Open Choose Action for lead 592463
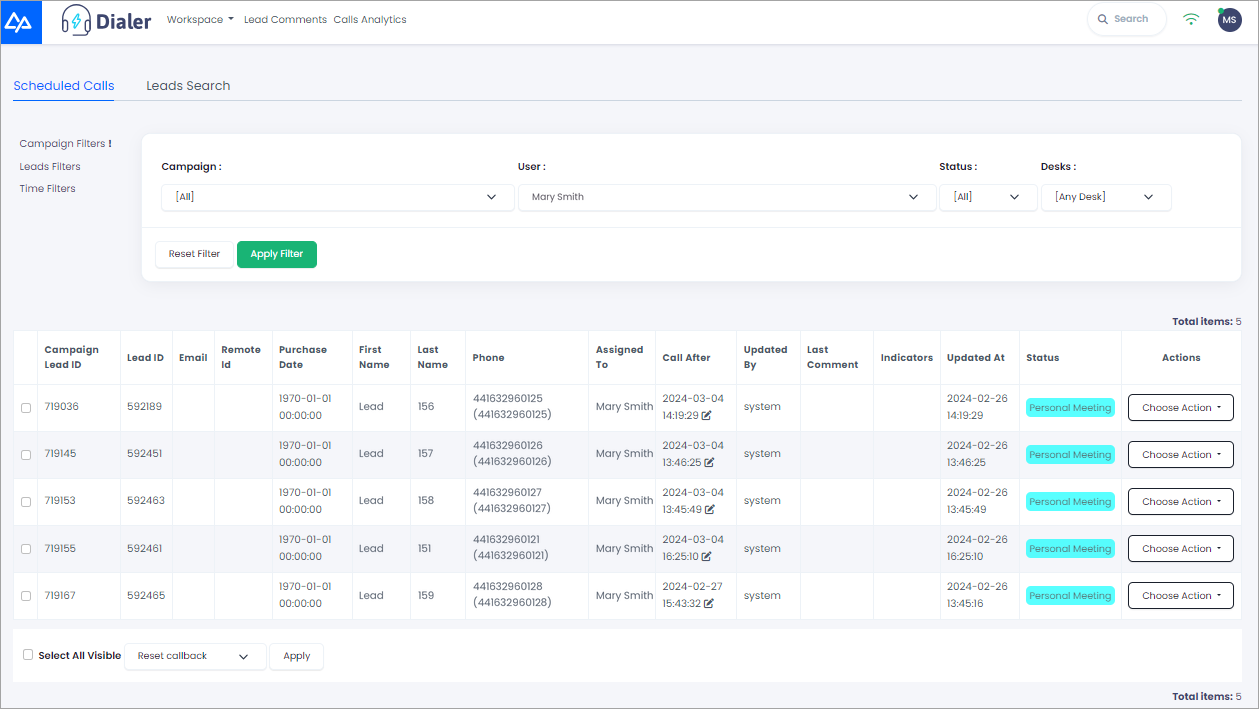 pos(1181,502)
